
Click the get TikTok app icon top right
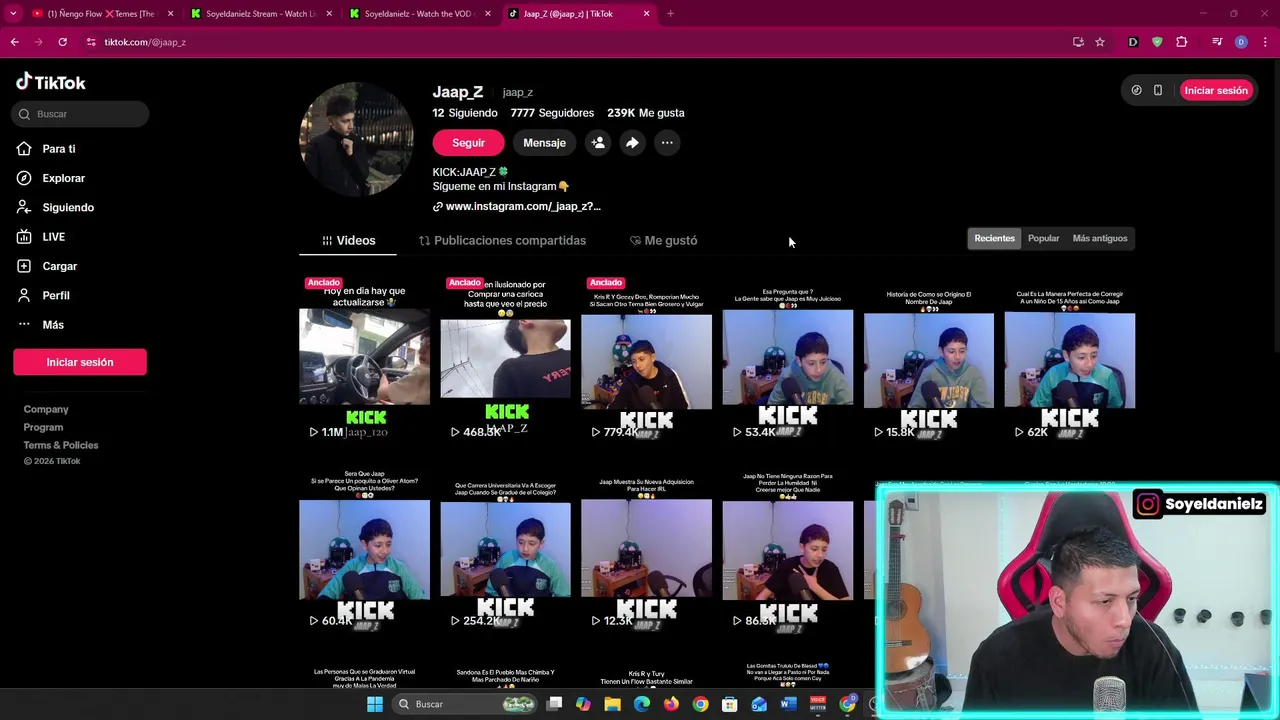pyautogui.click(x=1136, y=90)
